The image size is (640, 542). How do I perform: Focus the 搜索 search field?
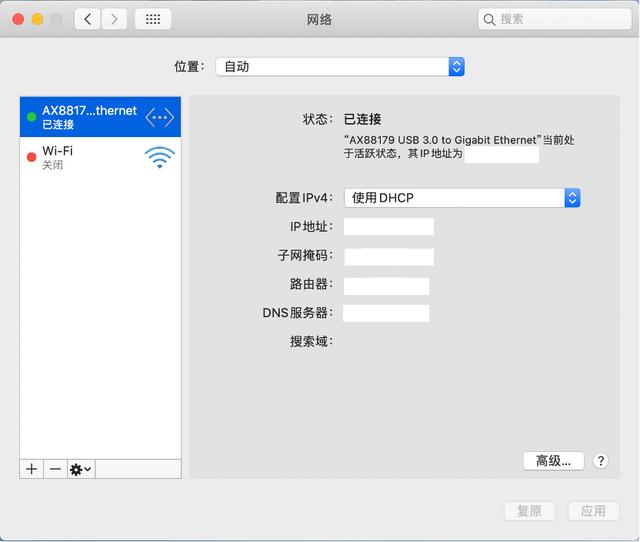point(554,19)
